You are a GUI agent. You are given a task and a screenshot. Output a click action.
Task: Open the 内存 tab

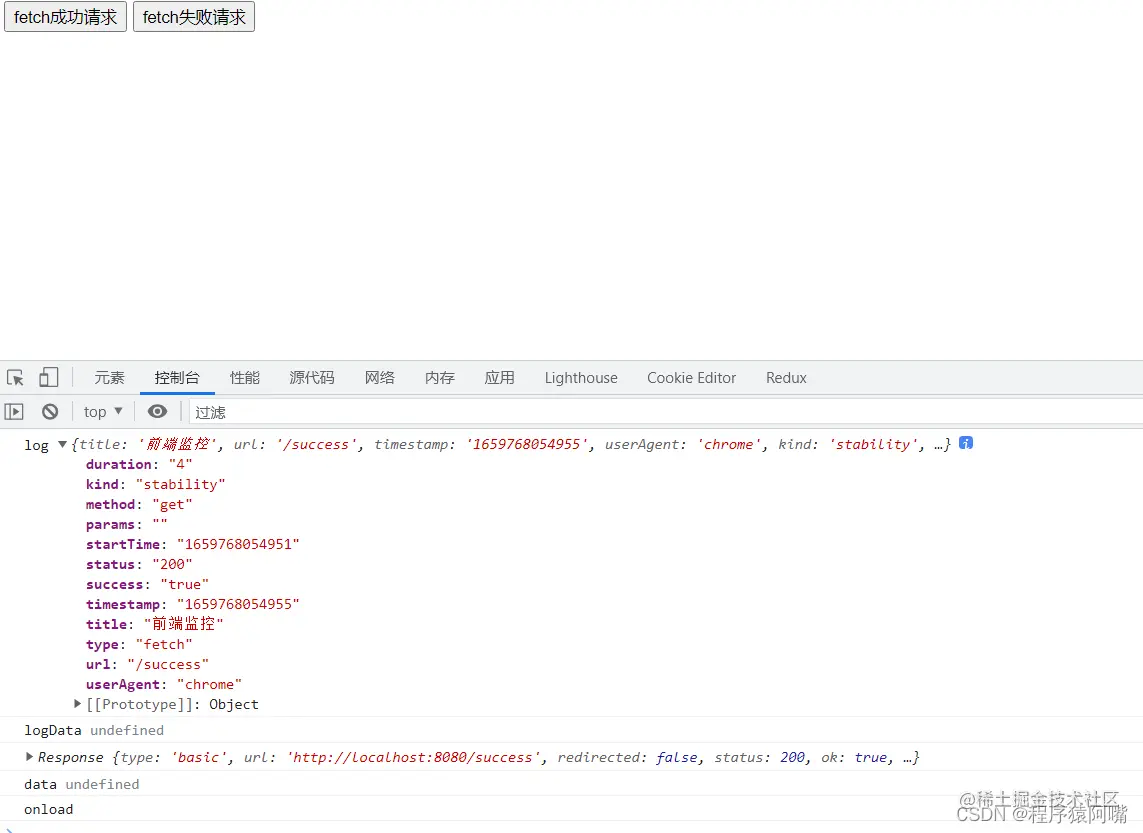click(x=440, y=378)
